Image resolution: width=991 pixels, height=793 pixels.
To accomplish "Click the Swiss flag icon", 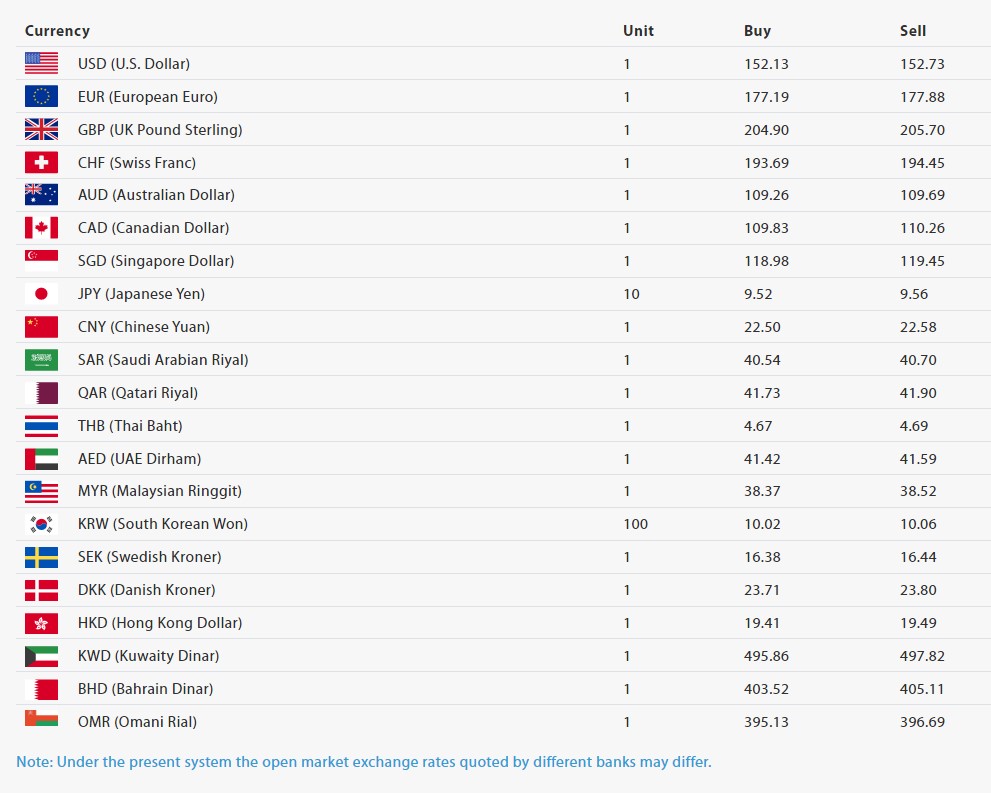I will (41, 162).
